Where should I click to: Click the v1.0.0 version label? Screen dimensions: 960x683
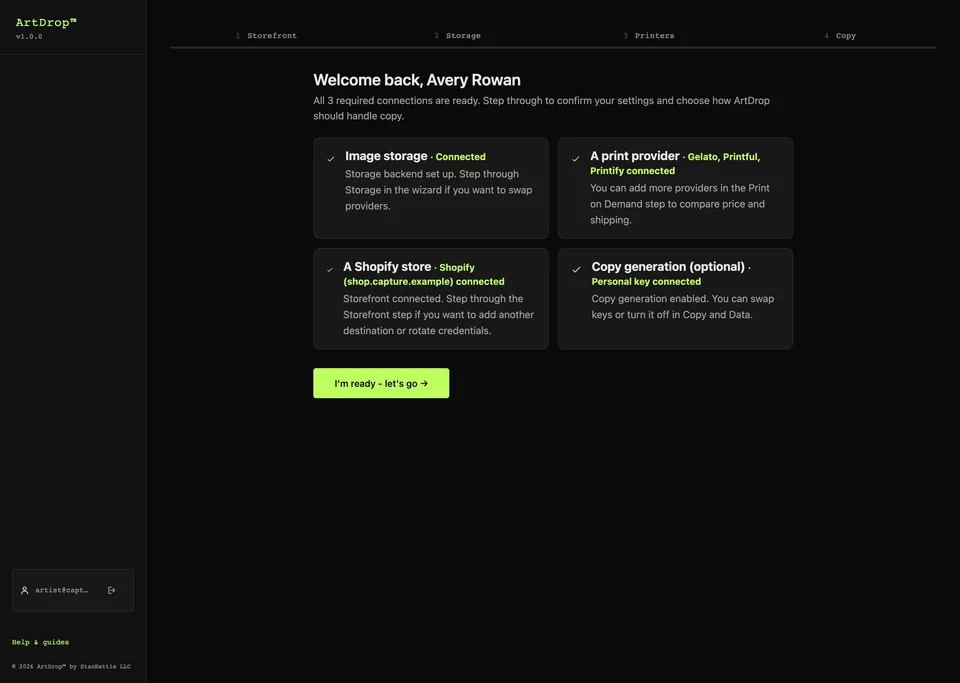coord(29,37)
